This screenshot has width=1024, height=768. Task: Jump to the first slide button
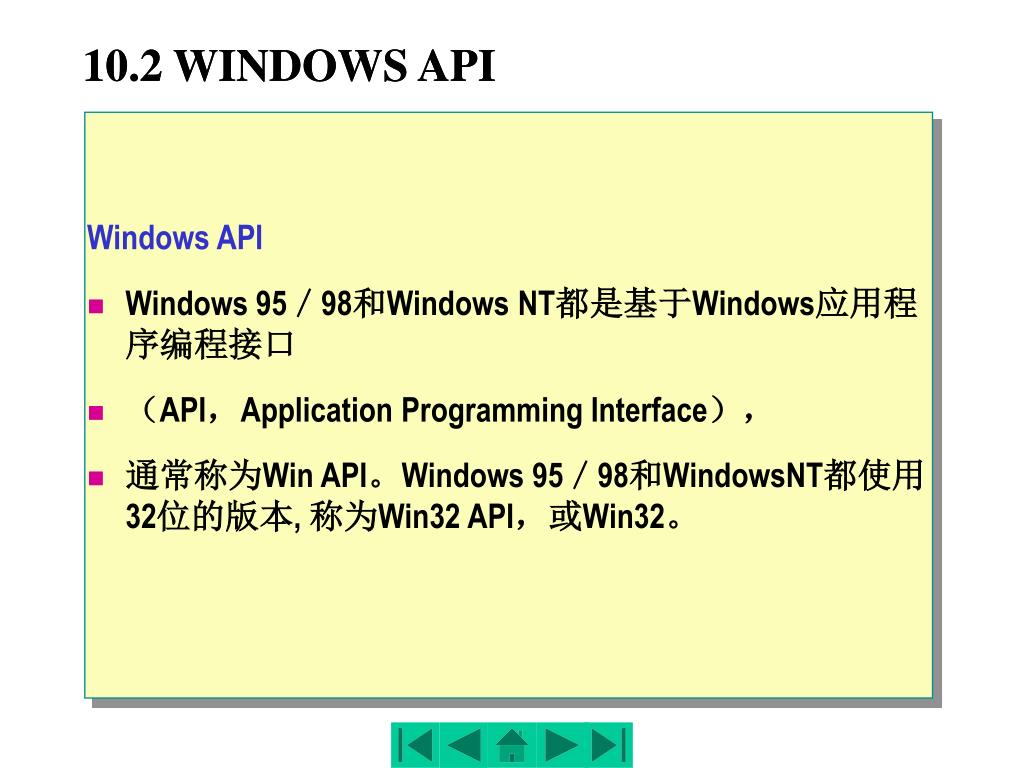click(415, 744)
